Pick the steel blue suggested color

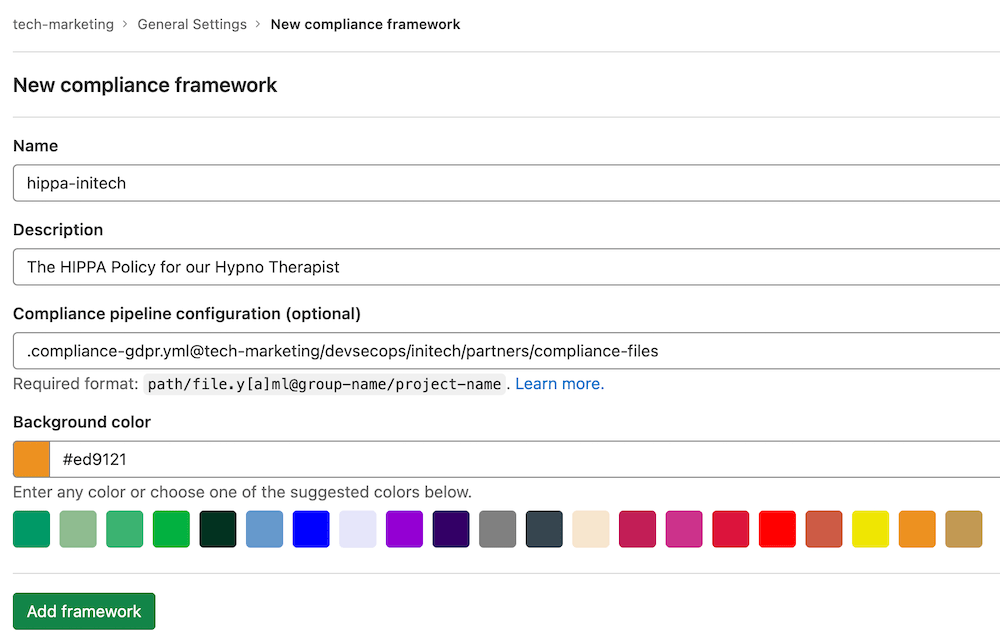[x=264, y=529]
